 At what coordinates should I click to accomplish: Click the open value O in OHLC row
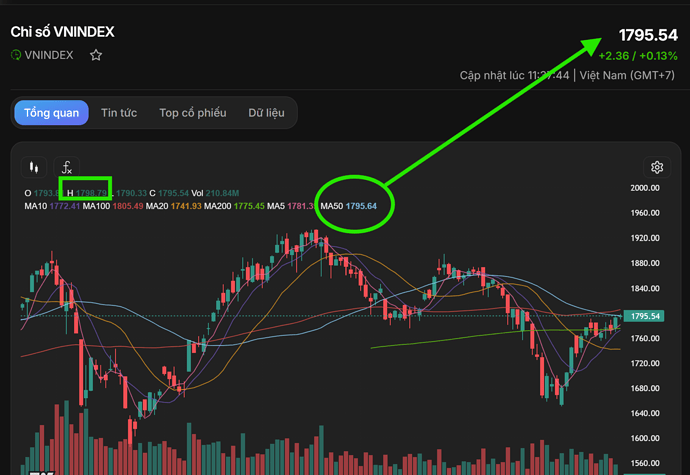[42, 193]
